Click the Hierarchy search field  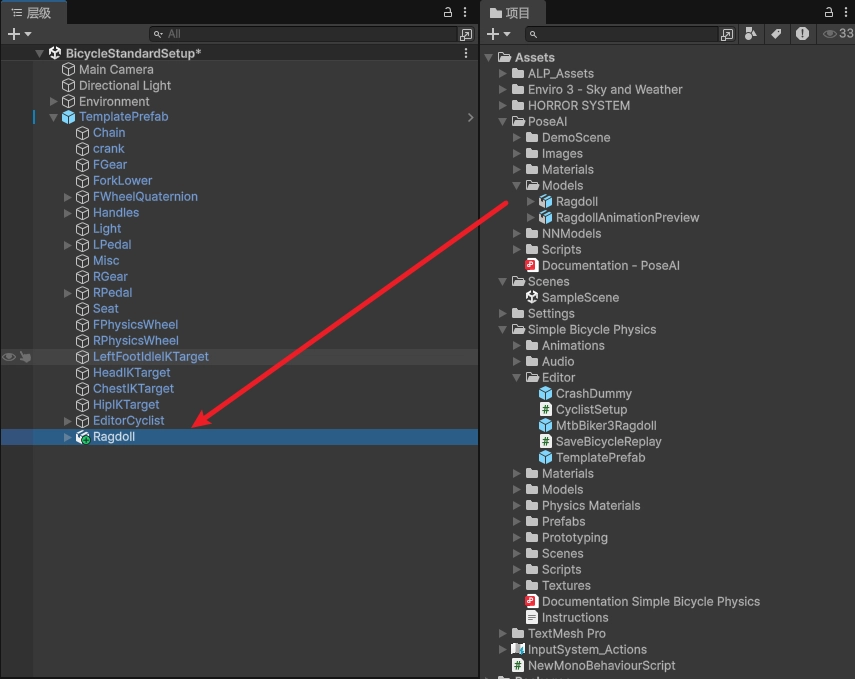point(303,34)
